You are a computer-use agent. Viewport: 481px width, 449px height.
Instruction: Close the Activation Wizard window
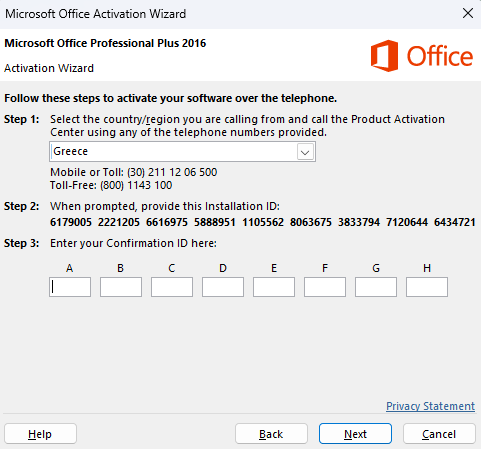point(468,13)
